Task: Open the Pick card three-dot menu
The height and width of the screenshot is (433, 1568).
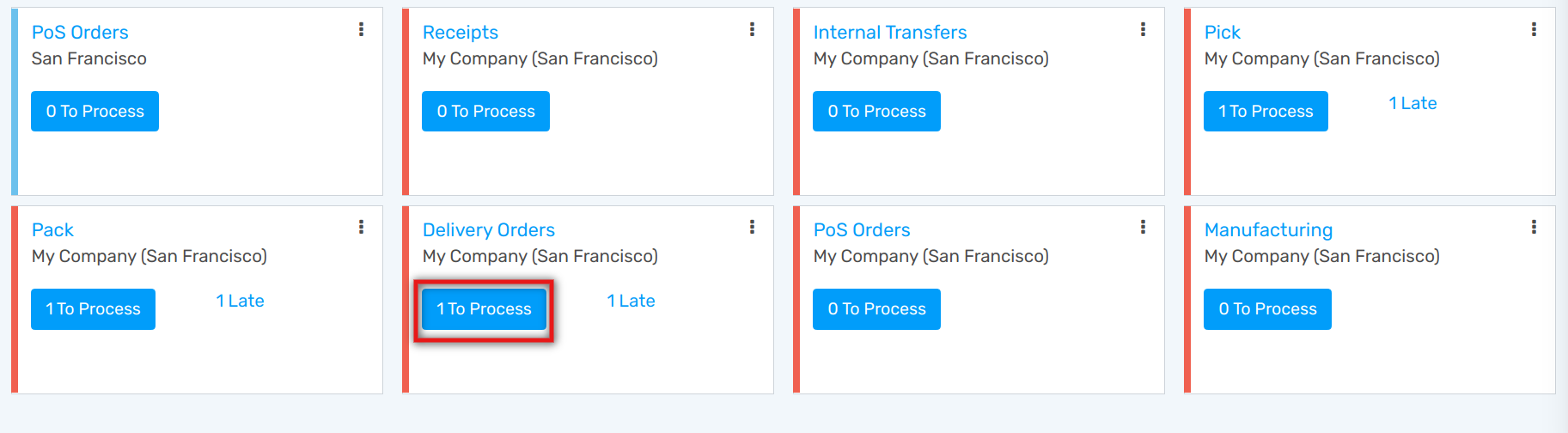Action: pos(1534,30)
